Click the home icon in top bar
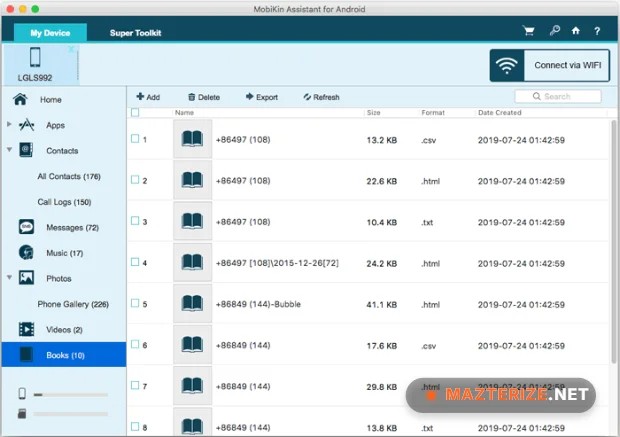Screen dimensions: 620x437 pos(576,30)
